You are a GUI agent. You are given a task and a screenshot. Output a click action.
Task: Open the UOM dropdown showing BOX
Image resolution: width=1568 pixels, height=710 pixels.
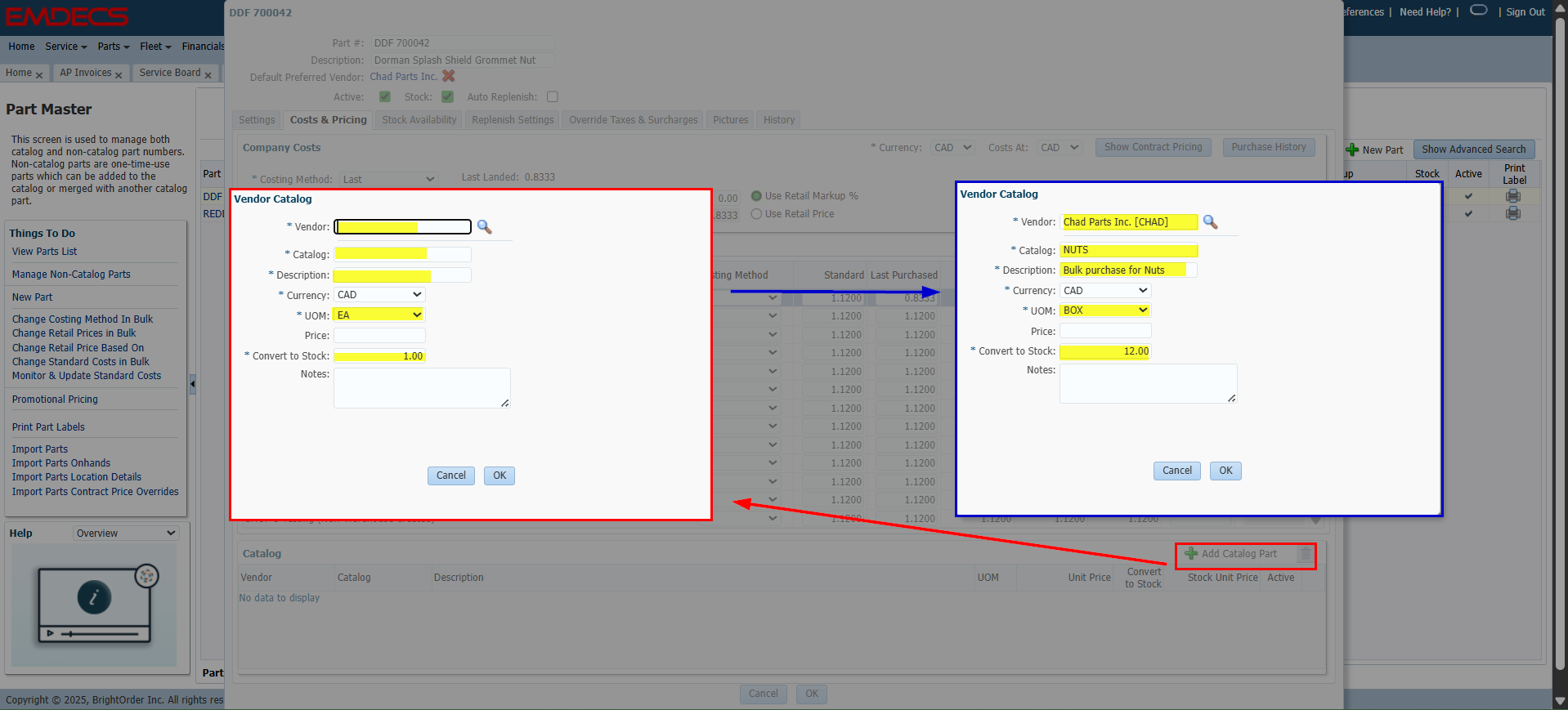tap(1105, 311)
